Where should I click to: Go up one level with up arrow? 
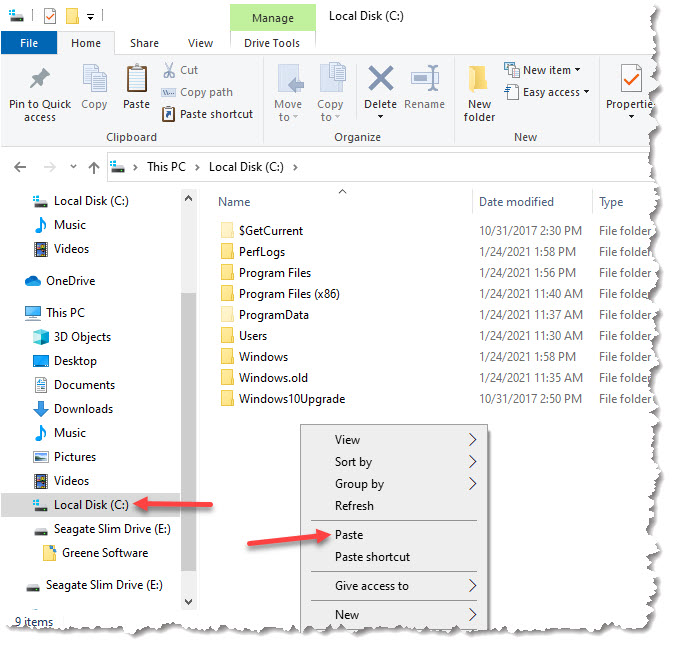coord(94,167)
